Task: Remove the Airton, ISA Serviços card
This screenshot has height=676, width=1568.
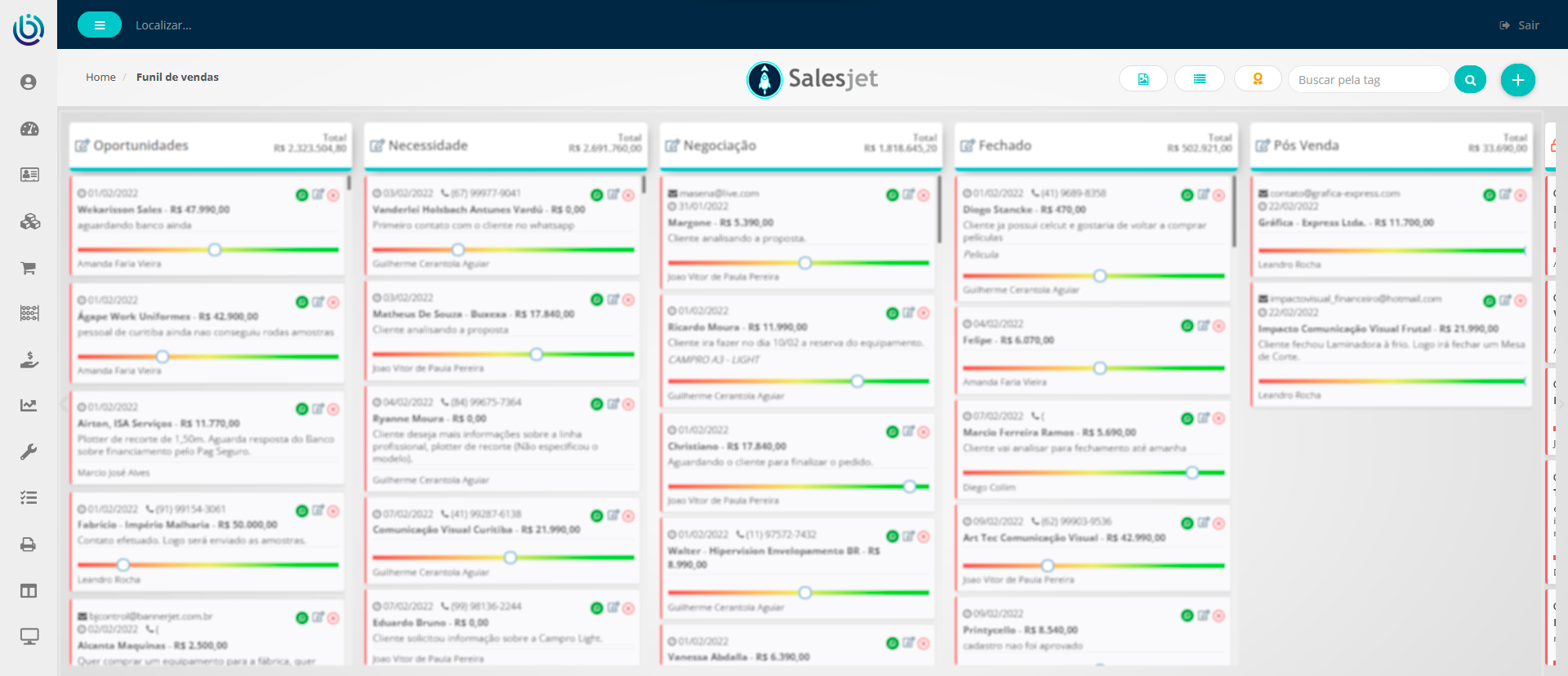Action: coord(333,409)
